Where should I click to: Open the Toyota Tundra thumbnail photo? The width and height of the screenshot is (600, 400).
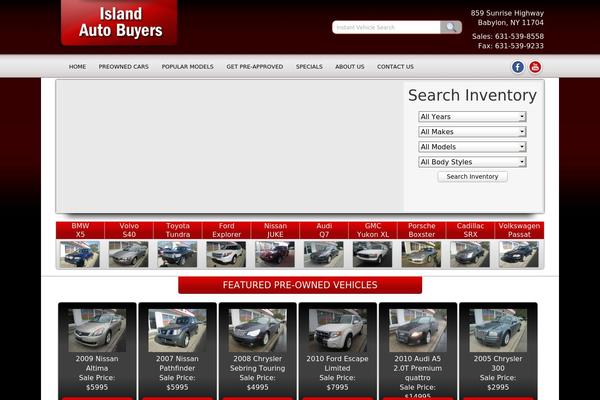click(177, 254)
